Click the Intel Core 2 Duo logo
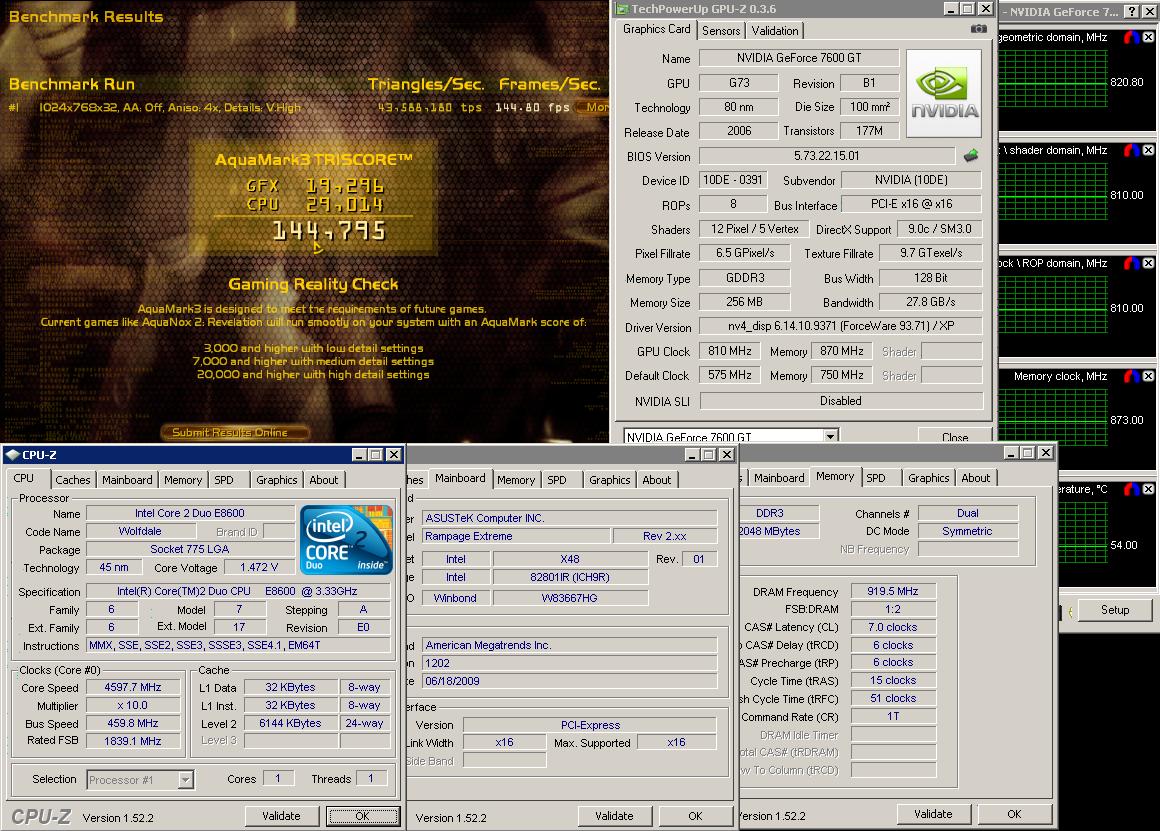 coord(346,540)
